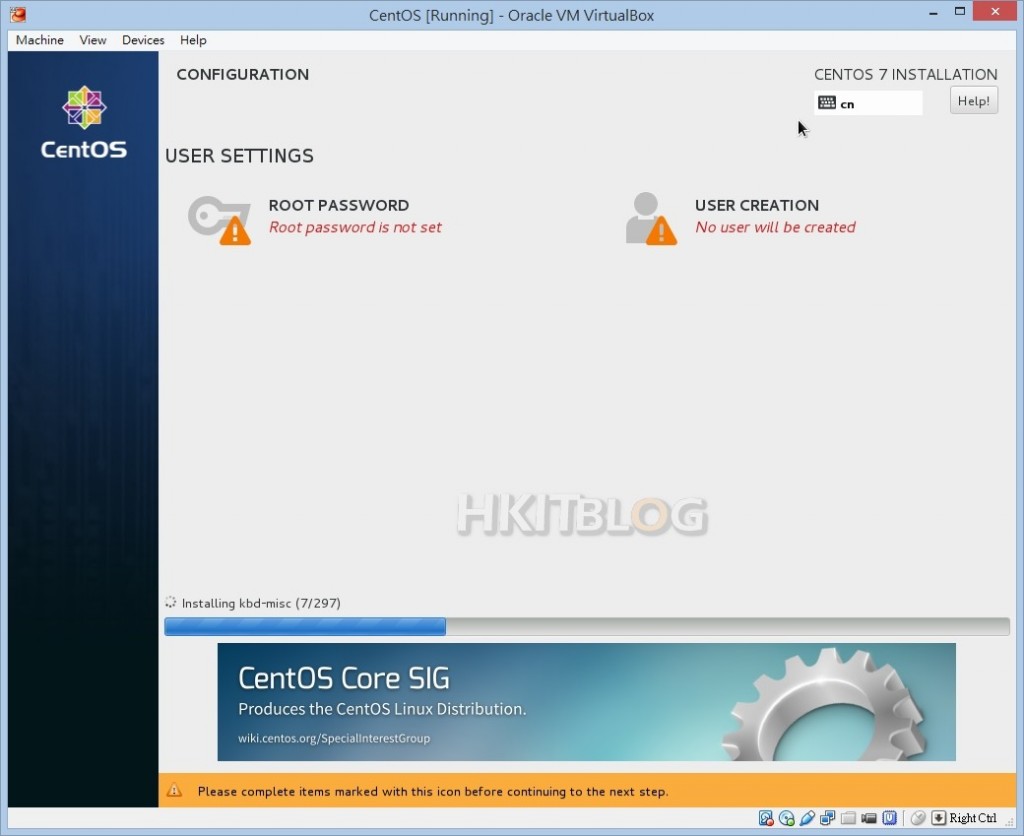Open the Machine menu
This screenshot has width=1024, height=836.
(x=40, y=40)
